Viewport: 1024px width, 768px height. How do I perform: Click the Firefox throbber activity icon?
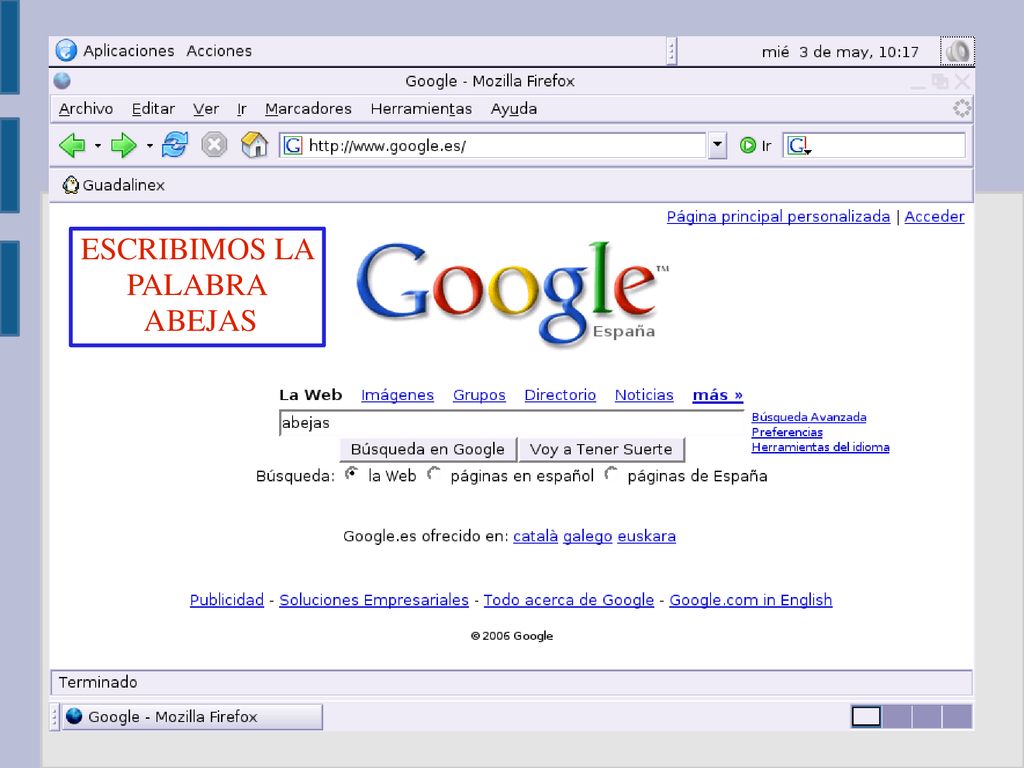(x=961, y=108)
